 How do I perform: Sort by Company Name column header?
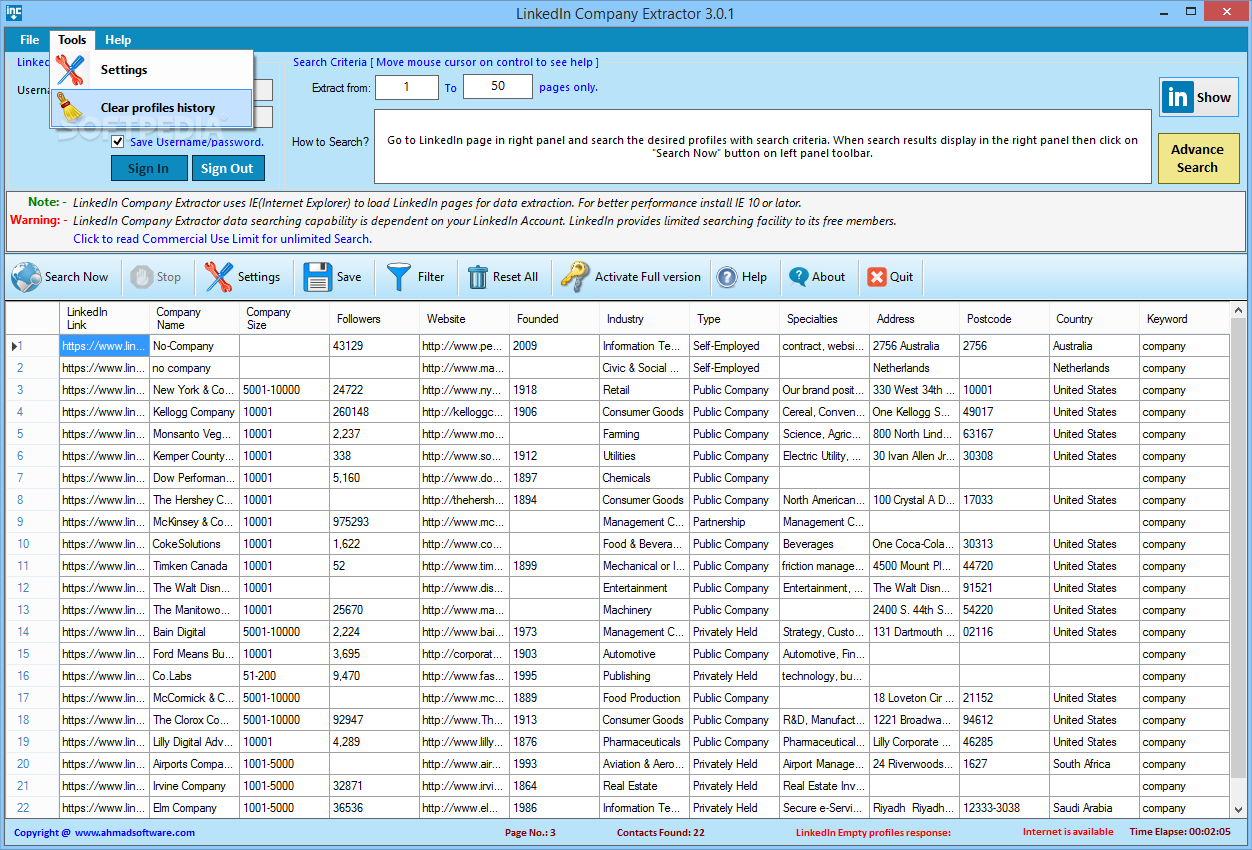(x=194, y=318)
